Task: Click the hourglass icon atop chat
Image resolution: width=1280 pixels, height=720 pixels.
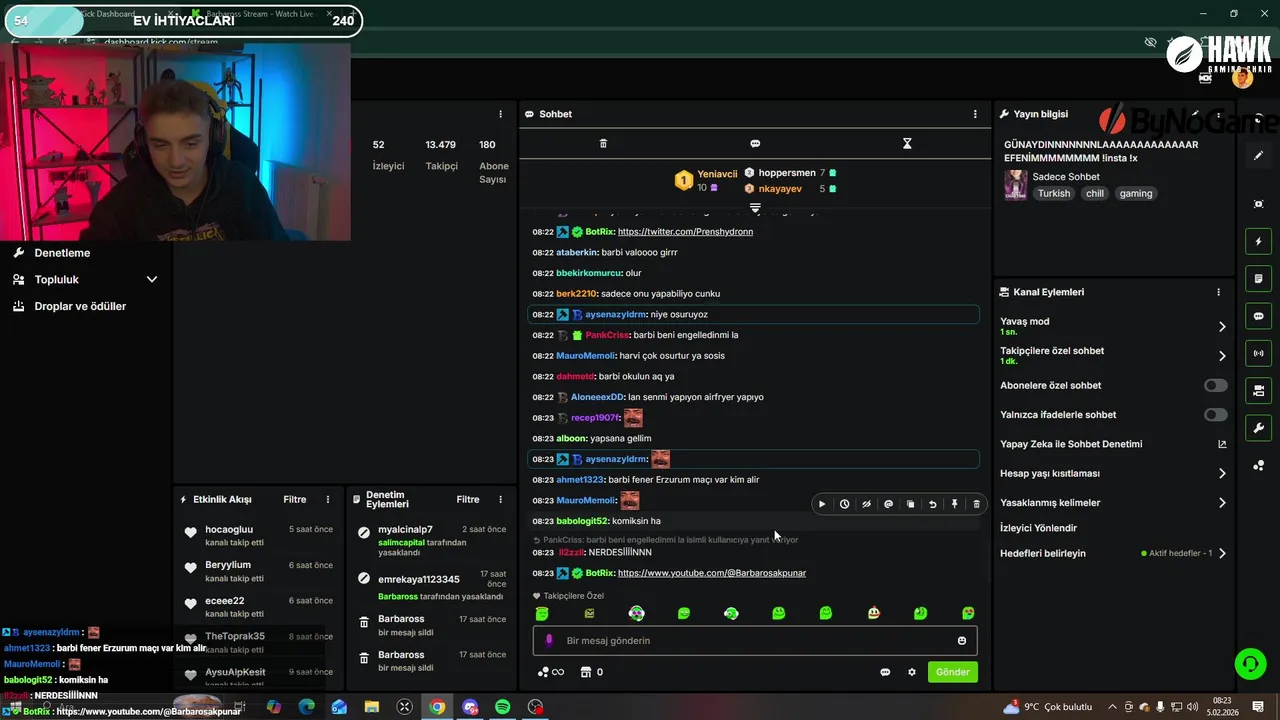Action: coord(907,144)
